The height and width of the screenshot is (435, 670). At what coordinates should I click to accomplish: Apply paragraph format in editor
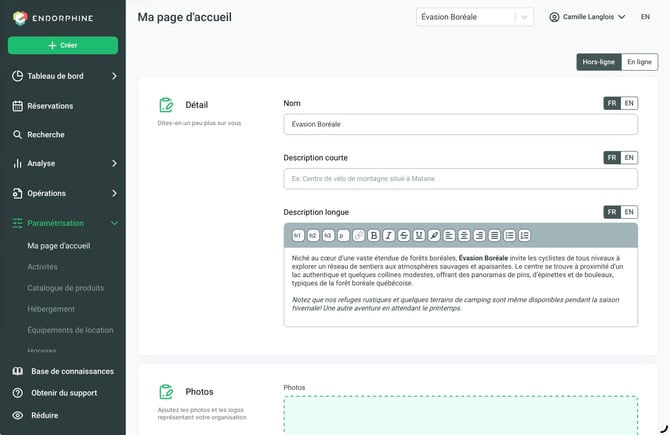[x=343, y=235]
